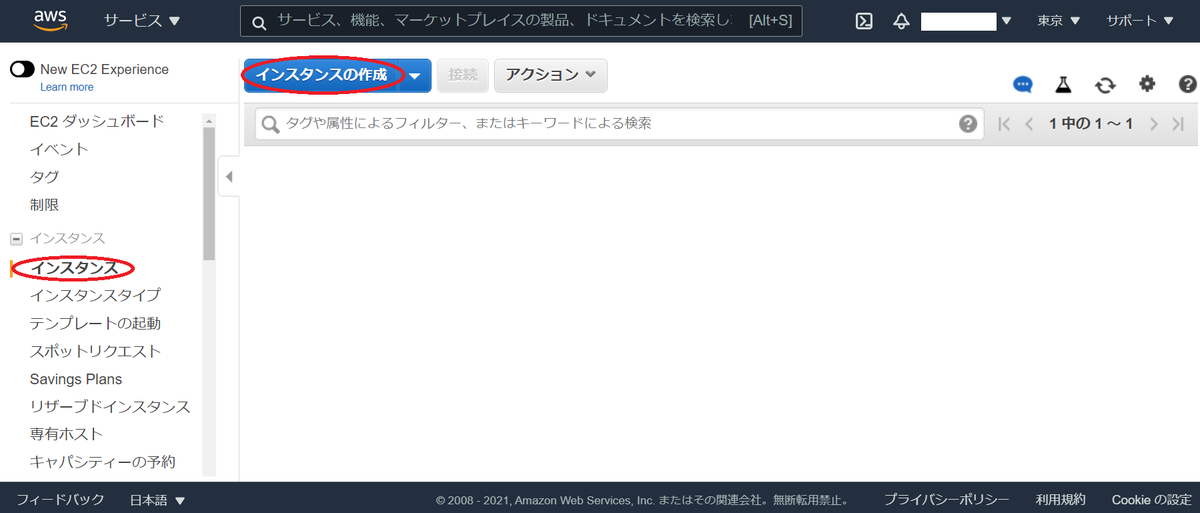
Task: Open Savings Plans in sidebar
Action: pyautogui.click(x=76, y=379)
